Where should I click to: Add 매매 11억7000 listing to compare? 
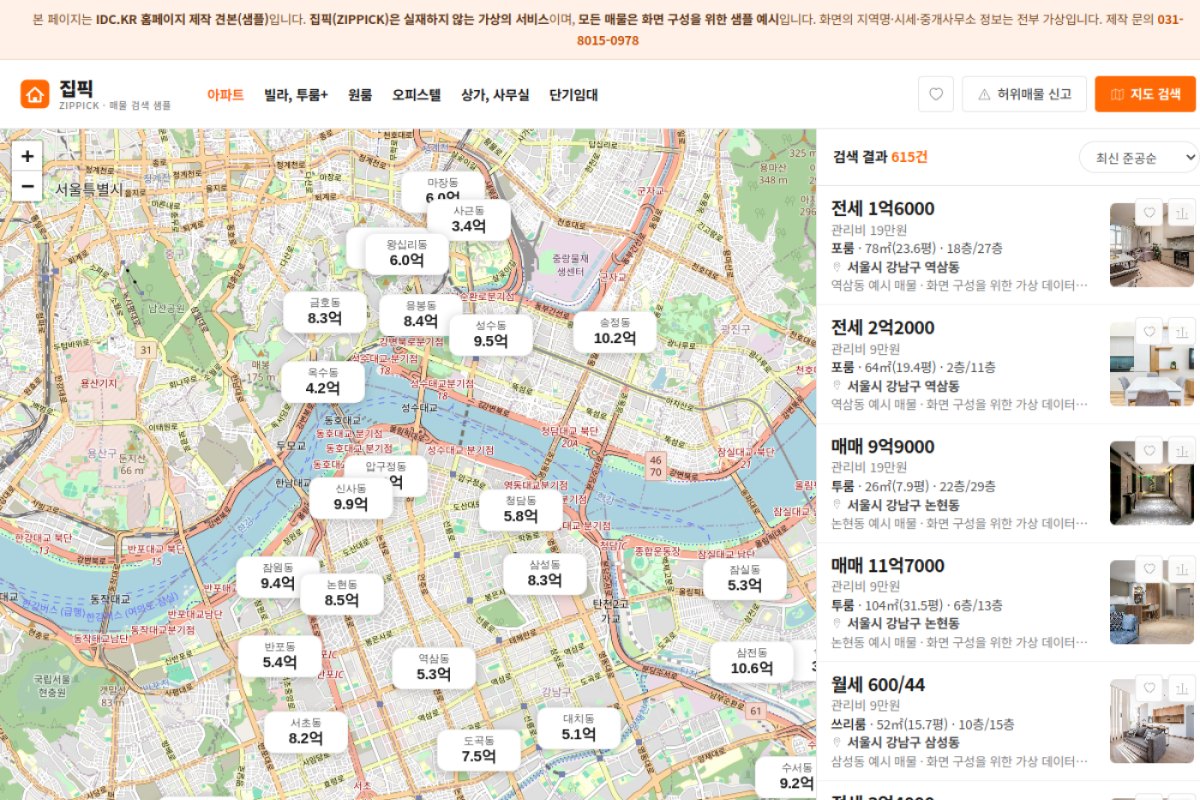(x=1182, y=570)
